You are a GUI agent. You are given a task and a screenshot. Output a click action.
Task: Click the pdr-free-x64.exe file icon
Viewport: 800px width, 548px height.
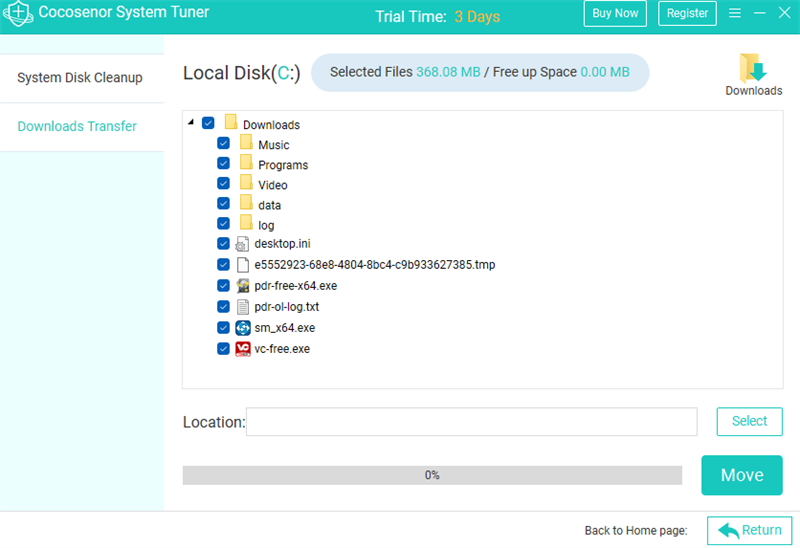(x=243, y=286)
